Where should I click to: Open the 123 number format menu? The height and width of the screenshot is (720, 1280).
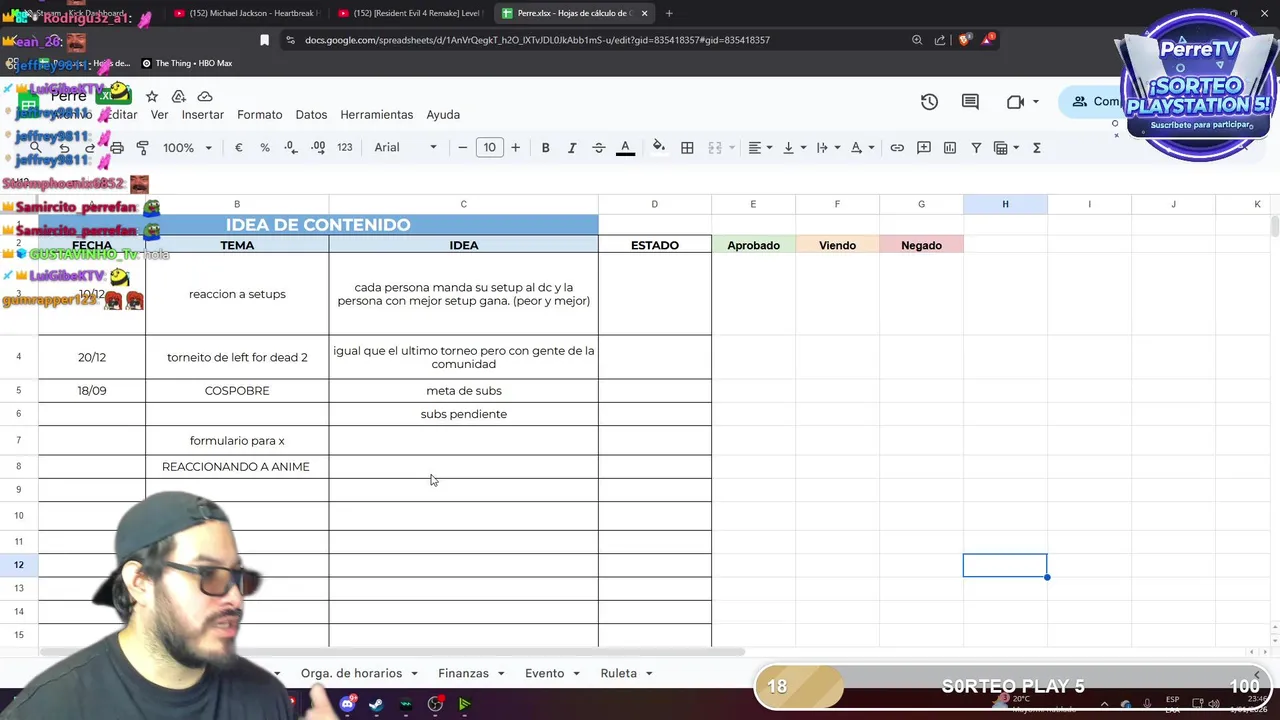(345, 147)
